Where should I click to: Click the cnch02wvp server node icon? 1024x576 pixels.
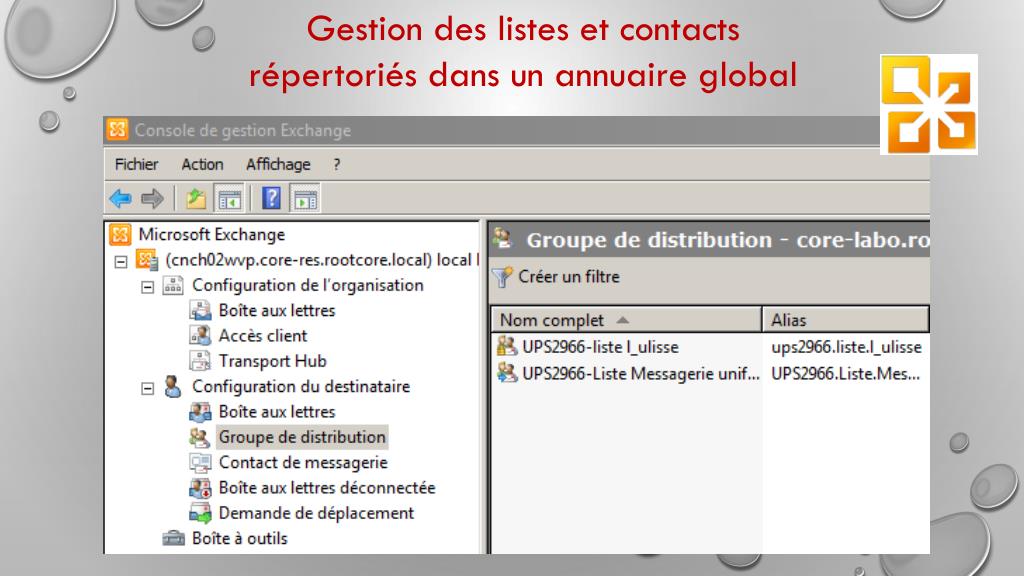(x=147, y=260)
